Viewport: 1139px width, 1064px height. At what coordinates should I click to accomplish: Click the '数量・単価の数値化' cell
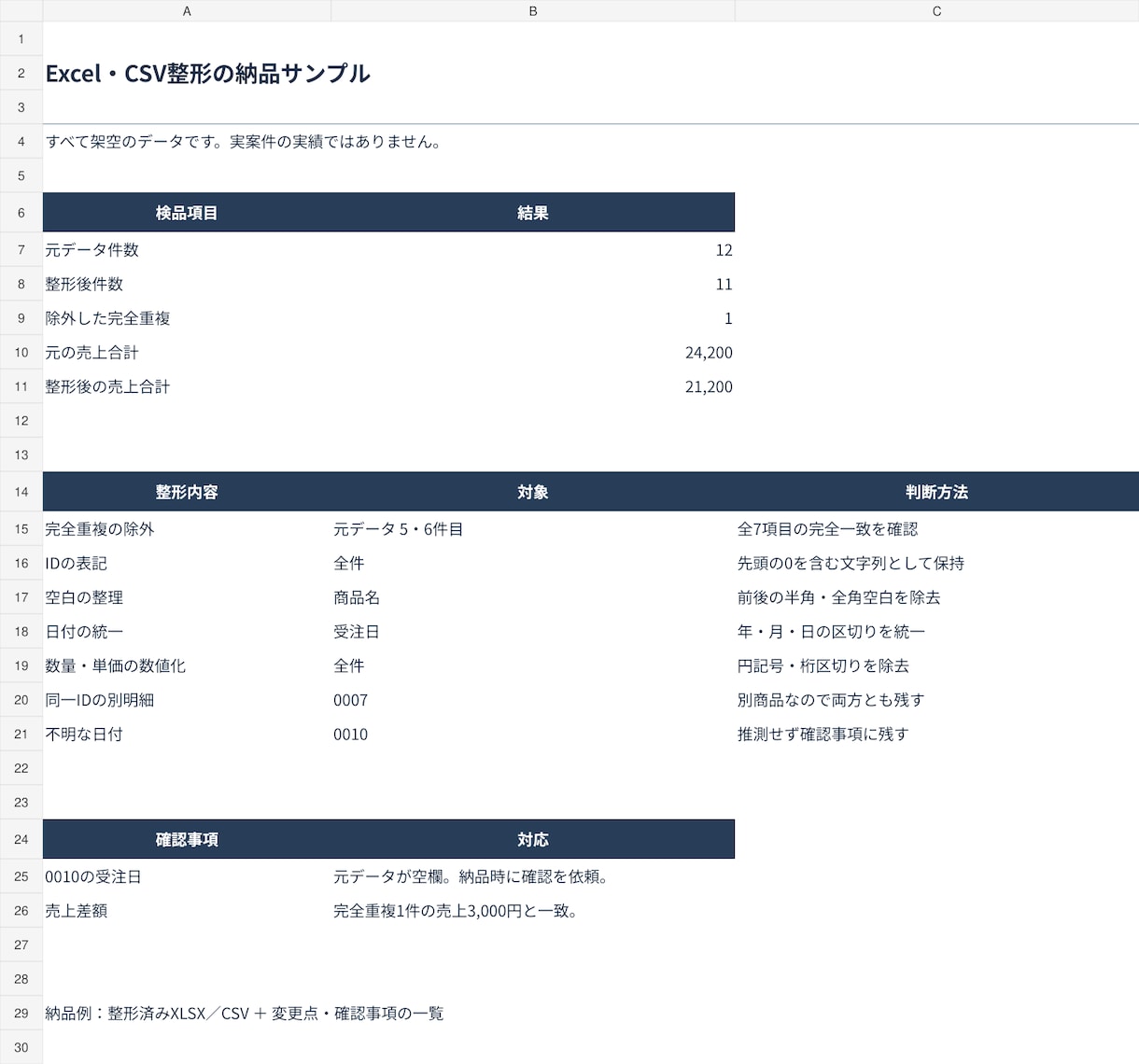[187, 665]
